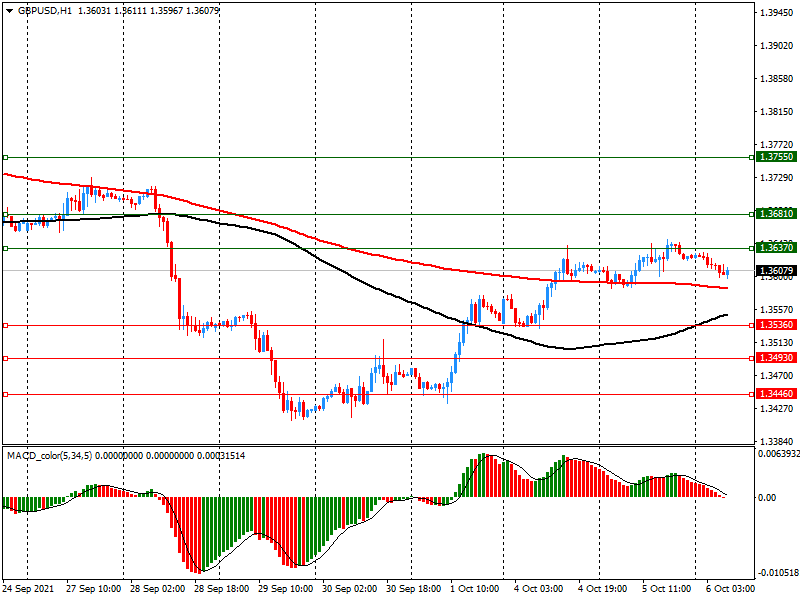Grab the left handle of 1.37550 line
The width and height of the screenshot is (800, 600).
point(6,158)
